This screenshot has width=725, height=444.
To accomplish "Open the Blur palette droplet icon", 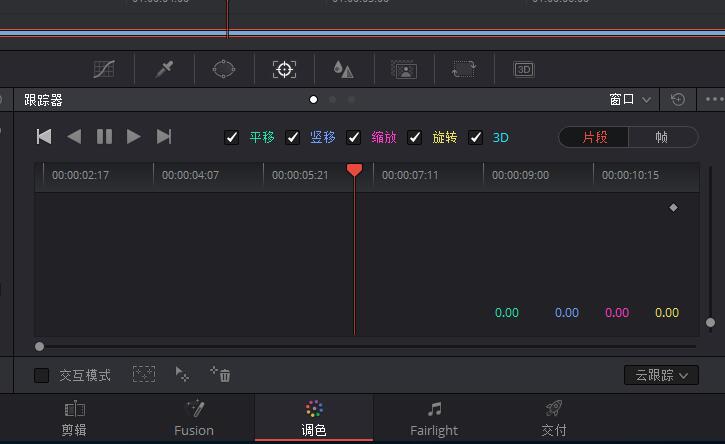I will (x=344, y=69).
